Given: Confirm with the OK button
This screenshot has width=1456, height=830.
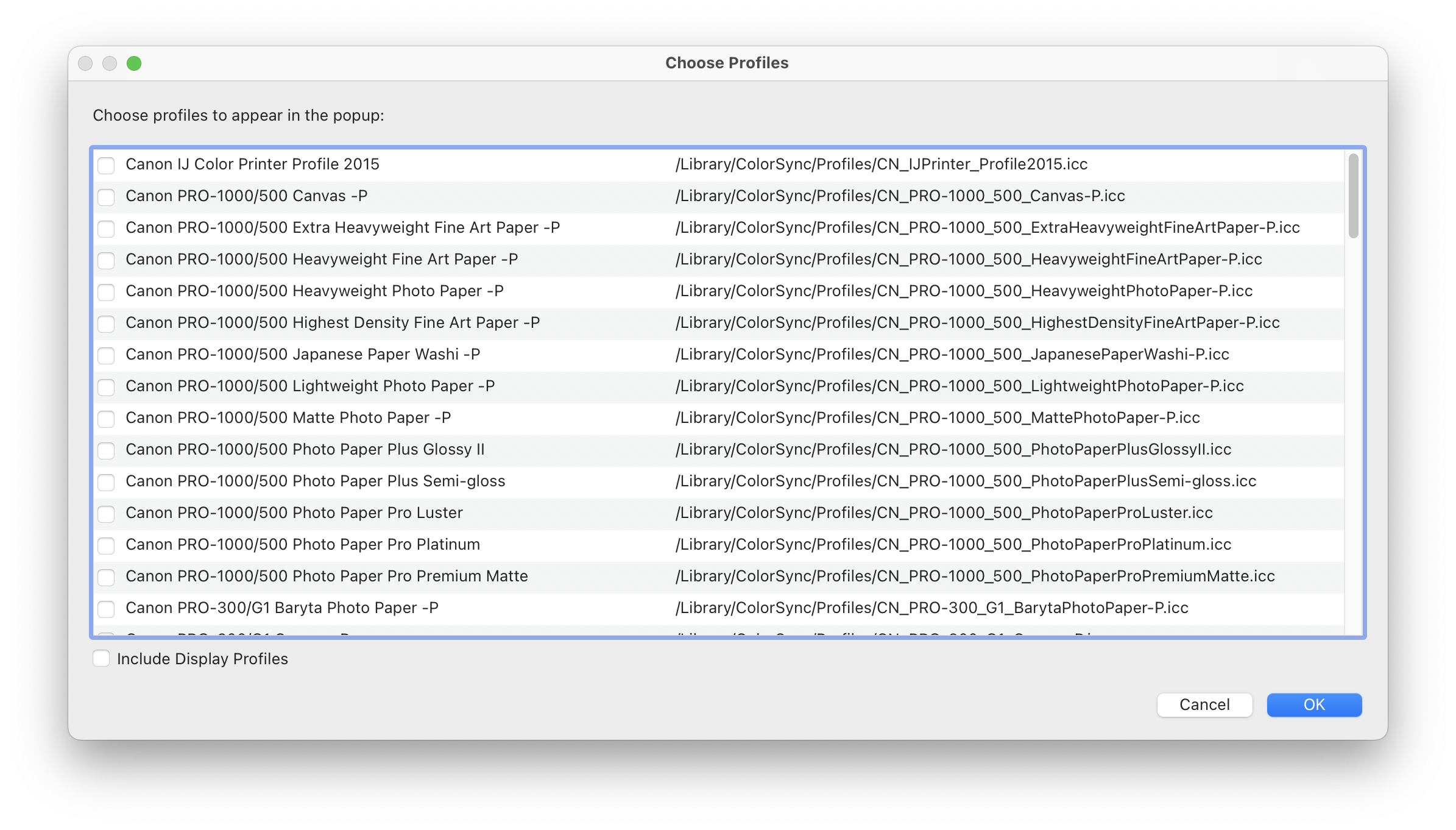Looking at the screenshot, I should 1314,704.
